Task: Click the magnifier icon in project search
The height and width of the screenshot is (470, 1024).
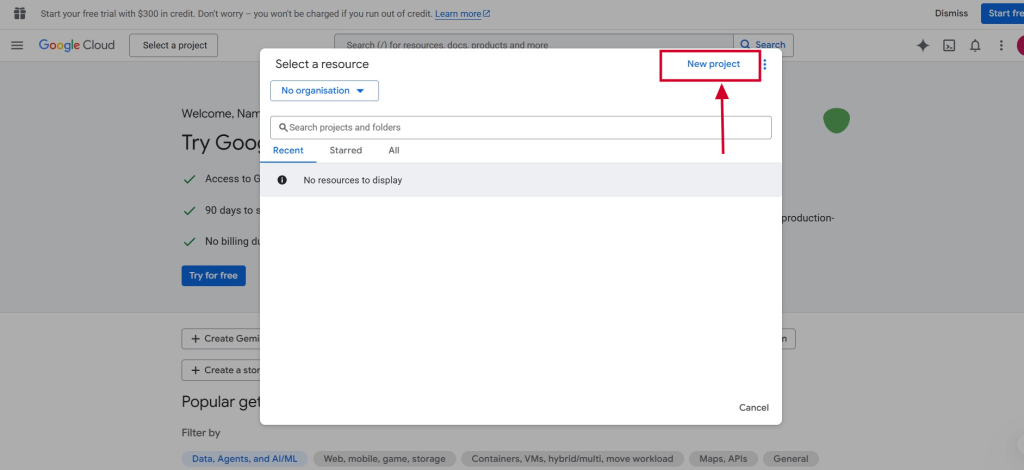Action: [x=283, y=127]
